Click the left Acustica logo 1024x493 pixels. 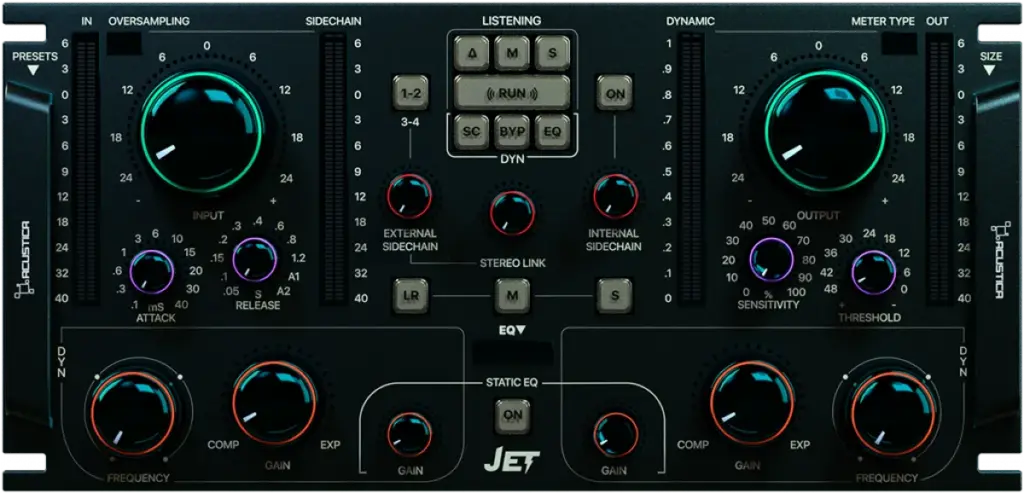[24, 261]
